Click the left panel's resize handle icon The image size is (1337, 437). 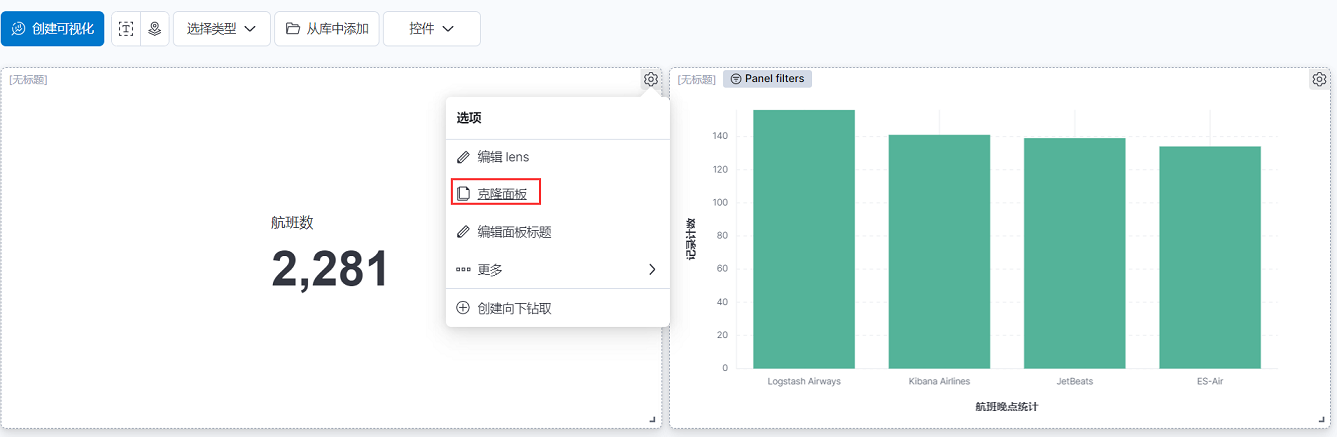tap(652, 420)
